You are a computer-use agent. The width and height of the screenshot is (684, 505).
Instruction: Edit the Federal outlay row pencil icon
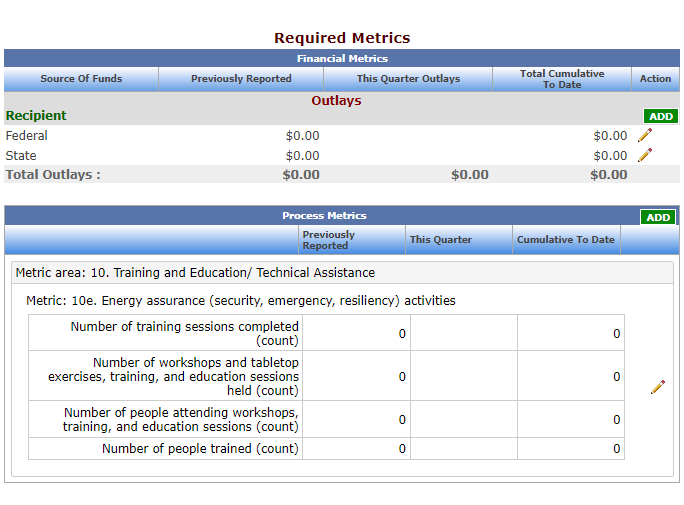(645, 135)
